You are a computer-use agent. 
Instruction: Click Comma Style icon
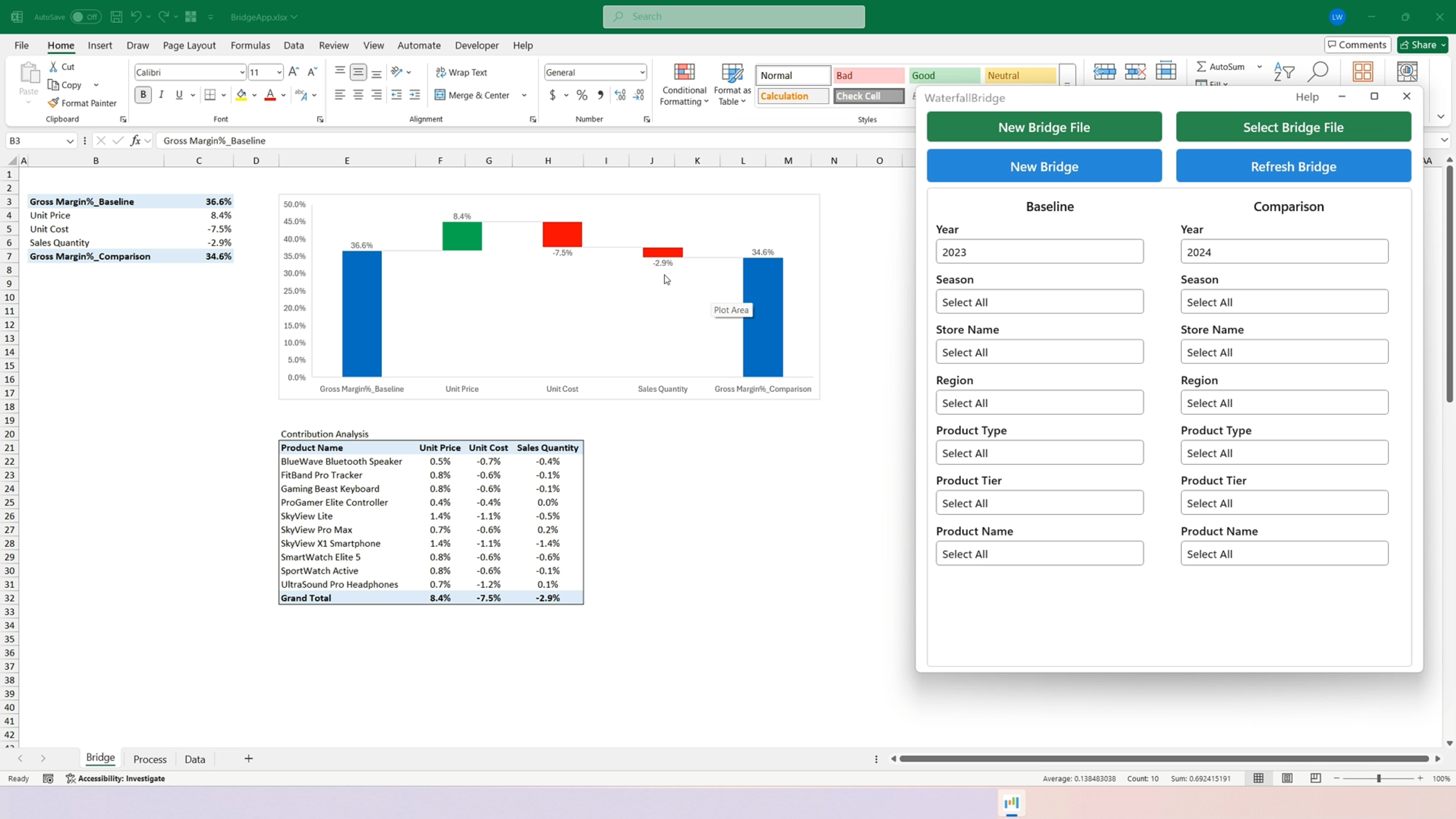pos(601,95)
